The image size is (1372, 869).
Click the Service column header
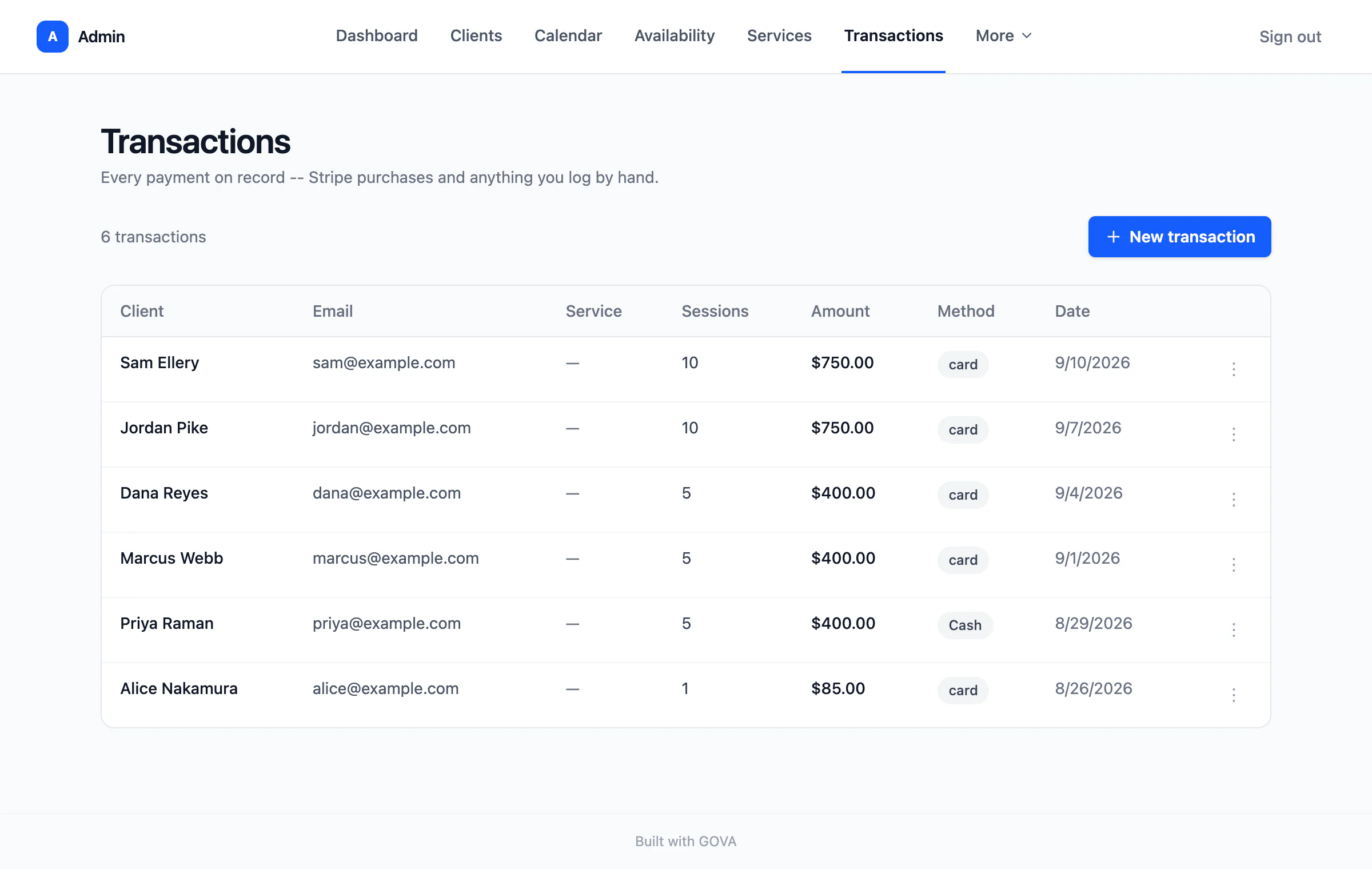(593, 311)
